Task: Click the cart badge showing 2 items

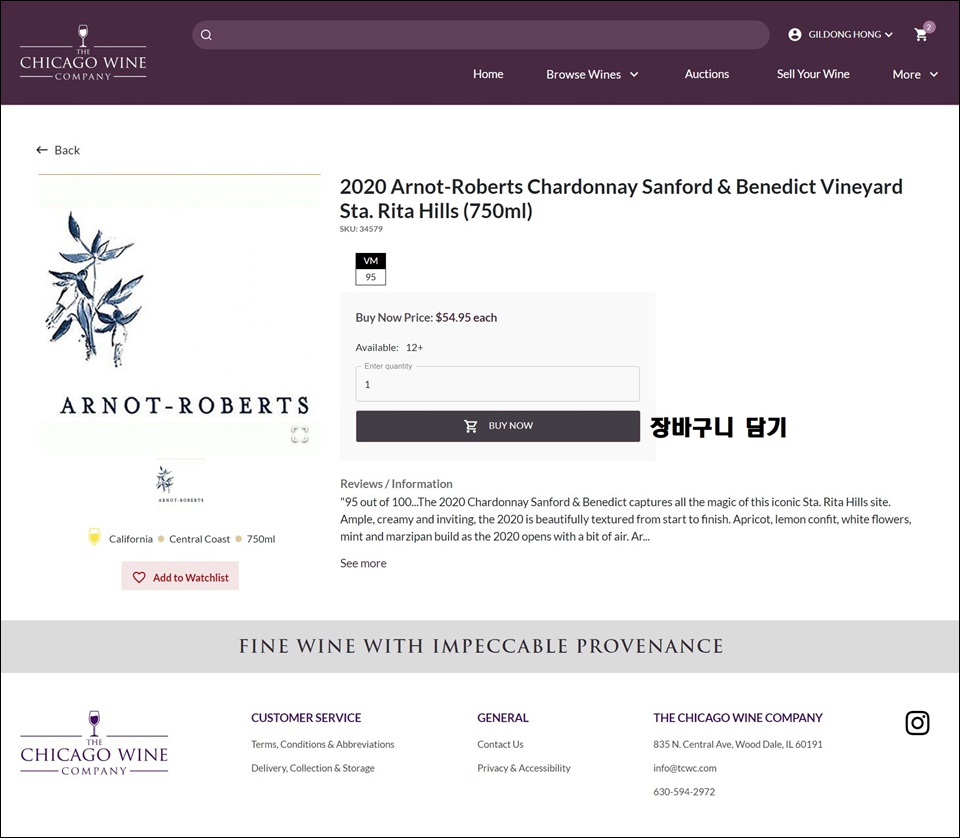Action: (929, 27)
